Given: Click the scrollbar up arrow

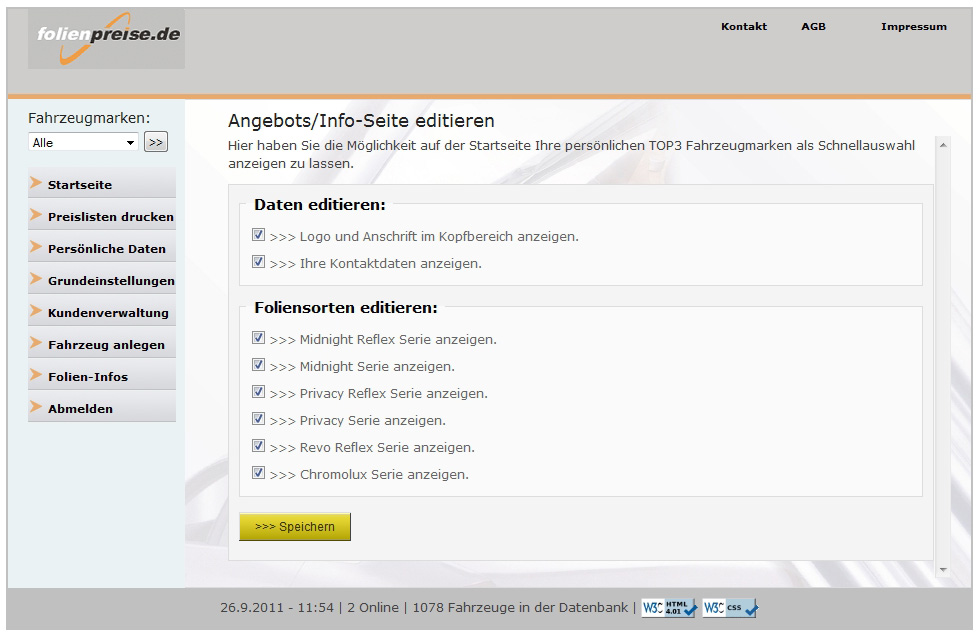Looking at the screenshot, I should tap(943, 145).
